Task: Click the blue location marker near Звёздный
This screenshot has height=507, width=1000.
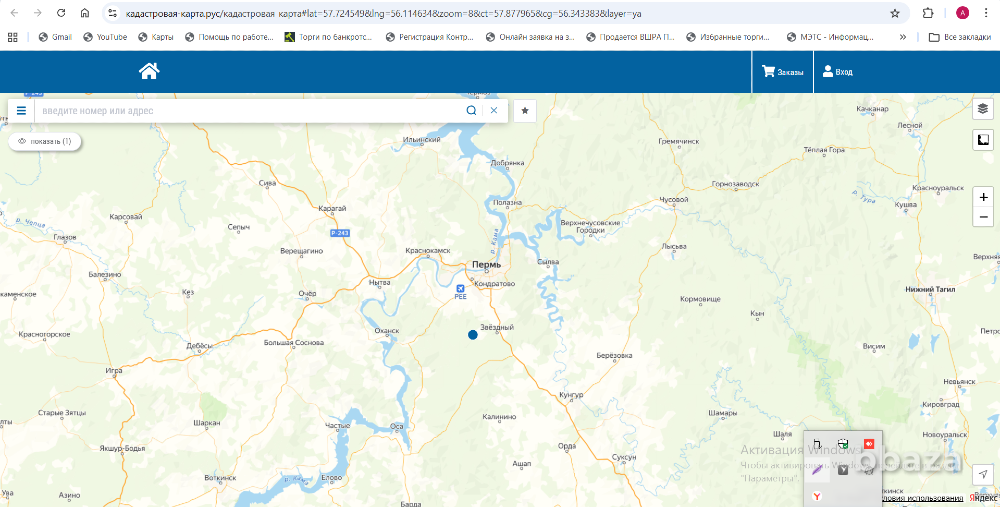Action: tap(473, 335)
